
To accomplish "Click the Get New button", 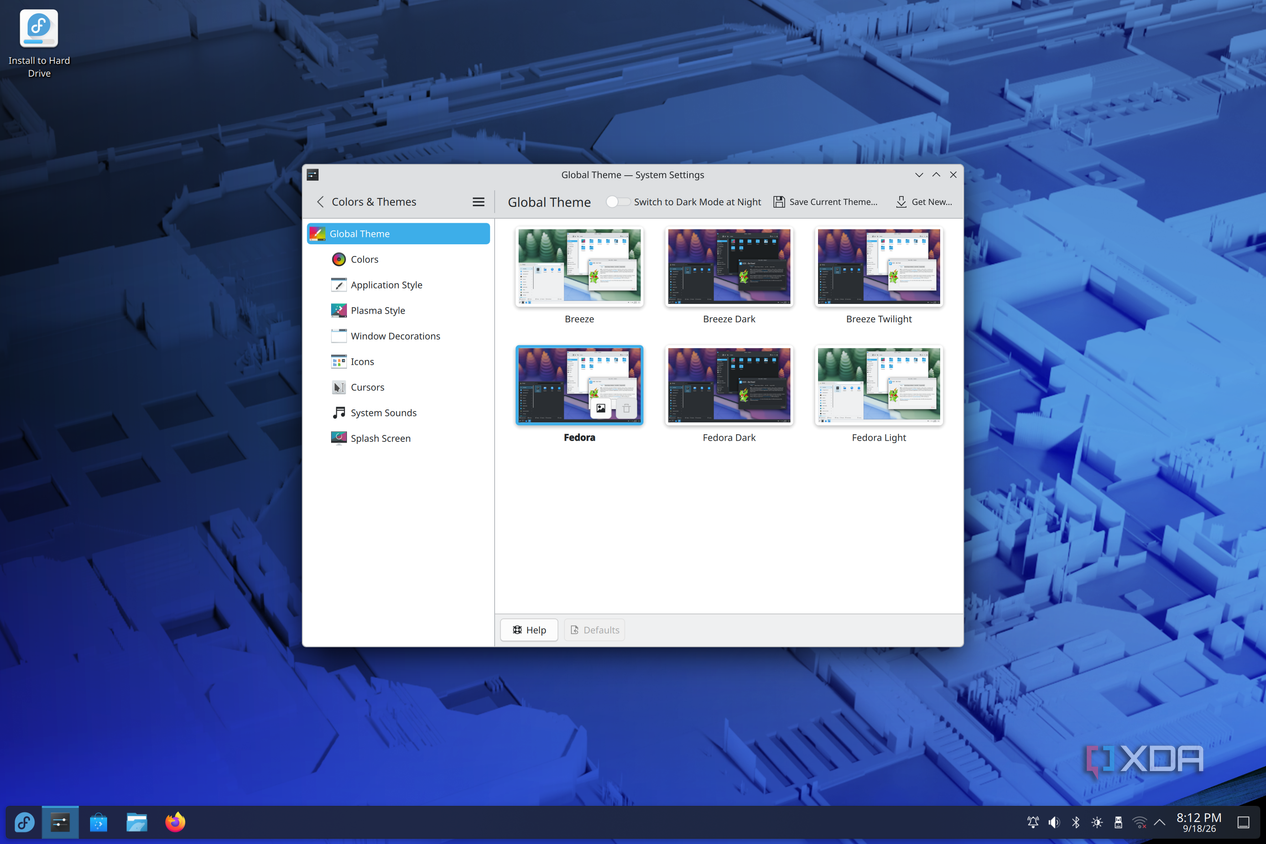I will 923,202.
